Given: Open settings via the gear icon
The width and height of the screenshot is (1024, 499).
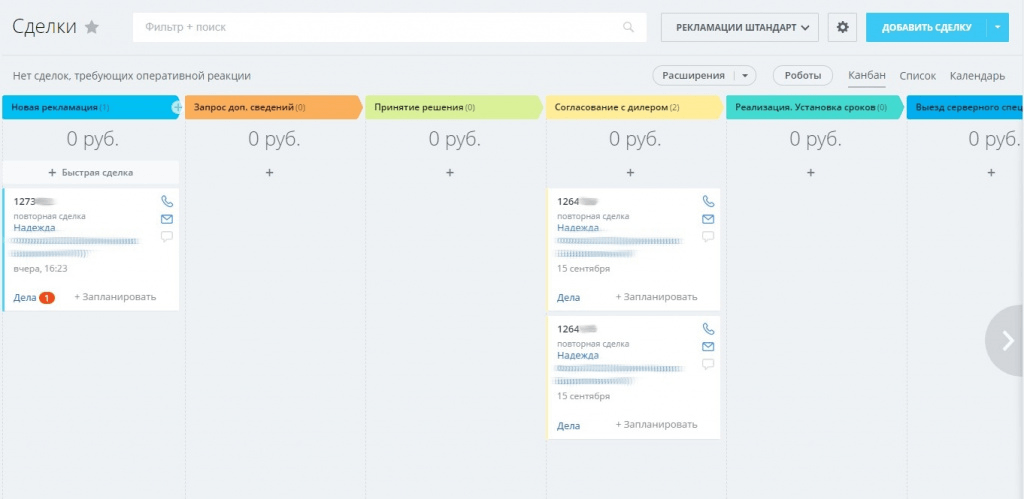Looking at the screenshot, I should 842,27.
